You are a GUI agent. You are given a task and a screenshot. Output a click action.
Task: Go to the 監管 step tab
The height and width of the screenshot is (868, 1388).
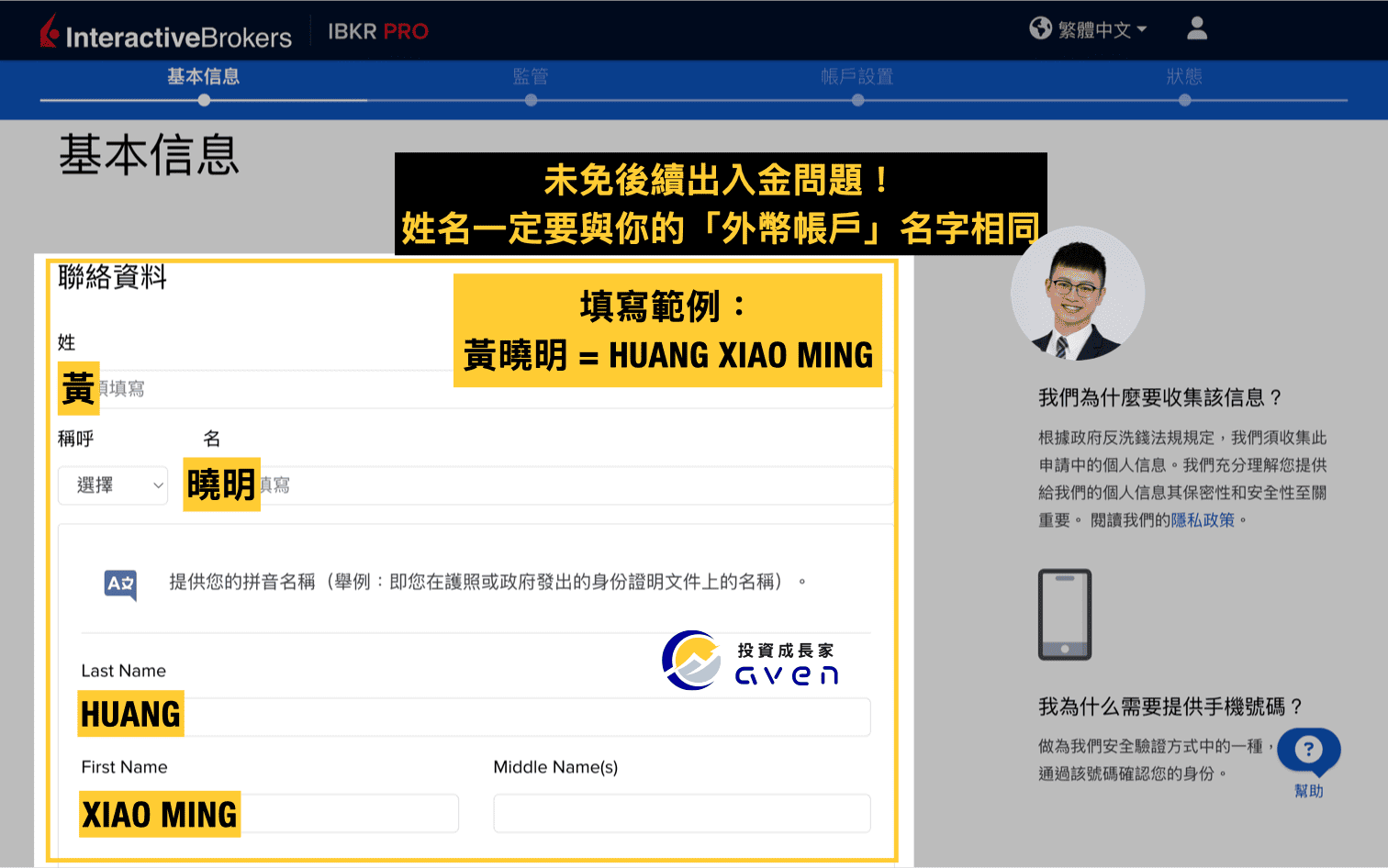tap(531, 77)
